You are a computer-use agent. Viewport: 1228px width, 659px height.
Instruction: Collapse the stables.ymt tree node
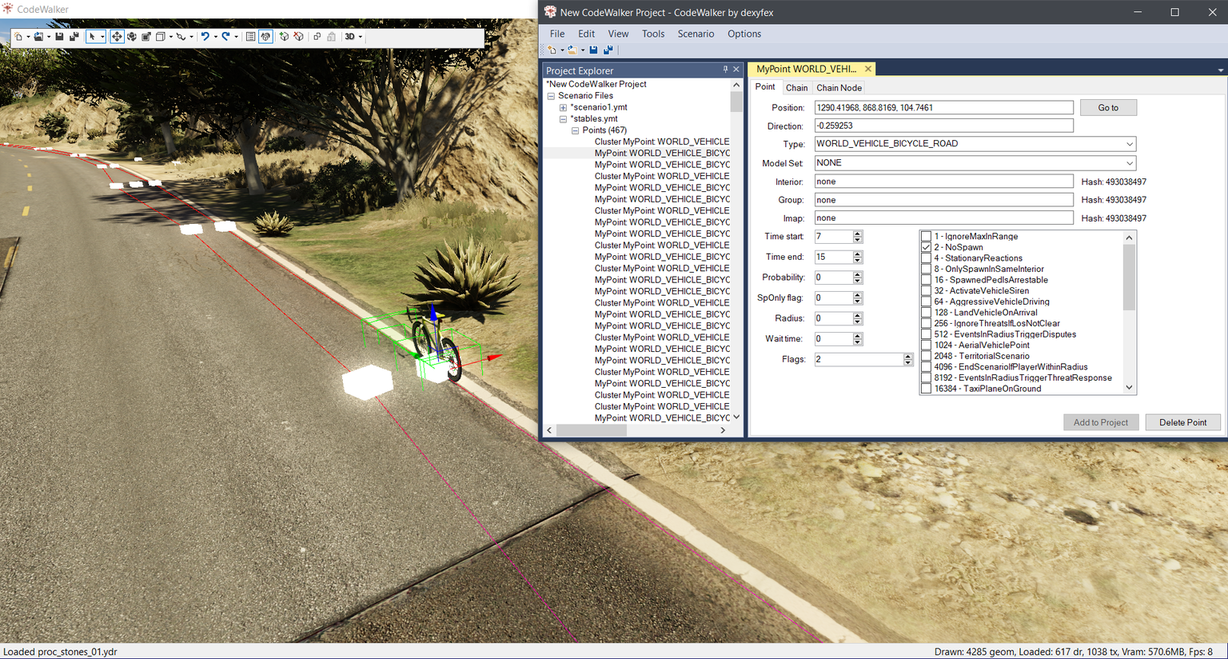pyautogui.click(x=563, y=119)
